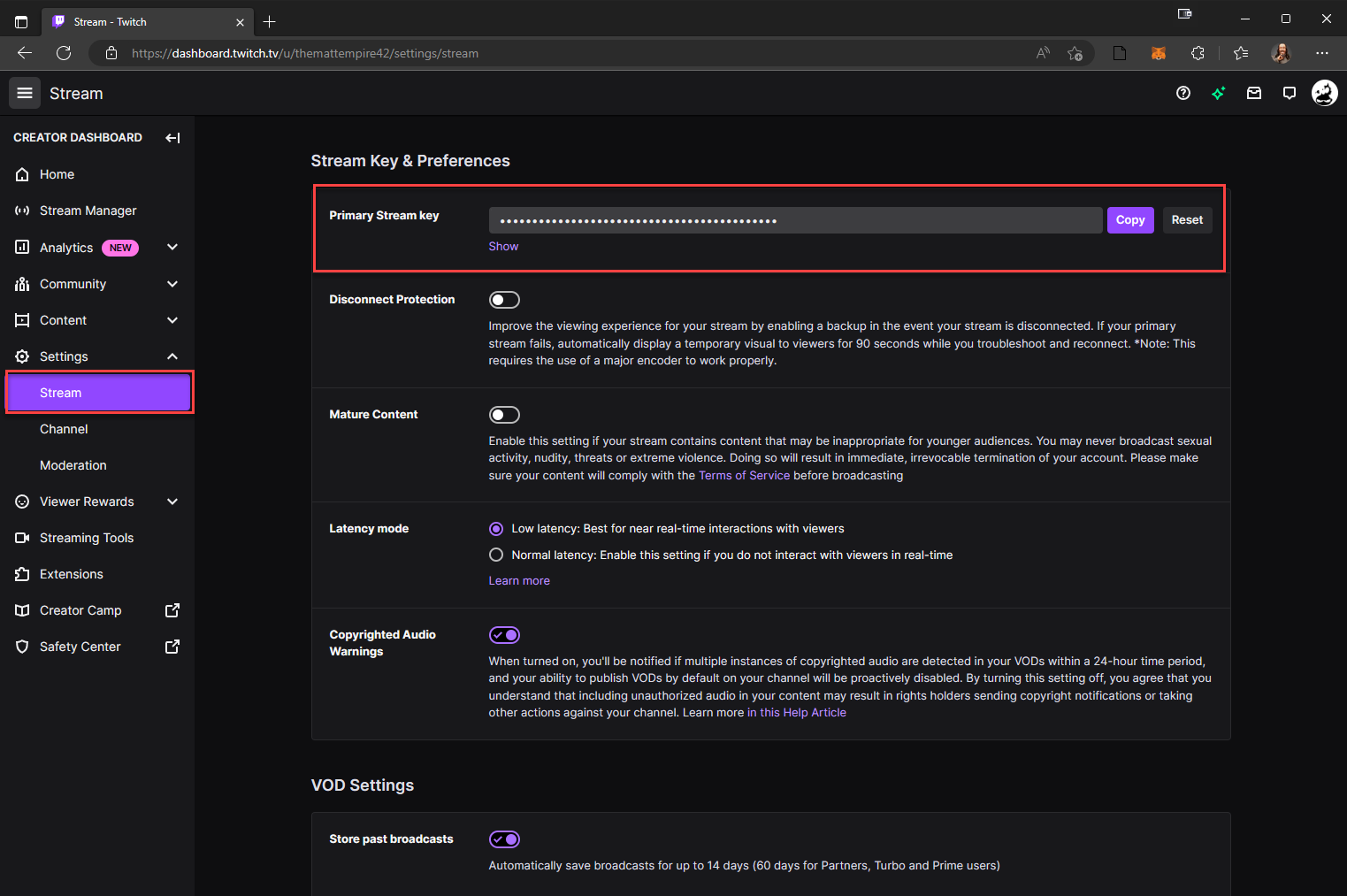Copy the primary stream key
The image size is (1347, 896).
pos(1130,220)
